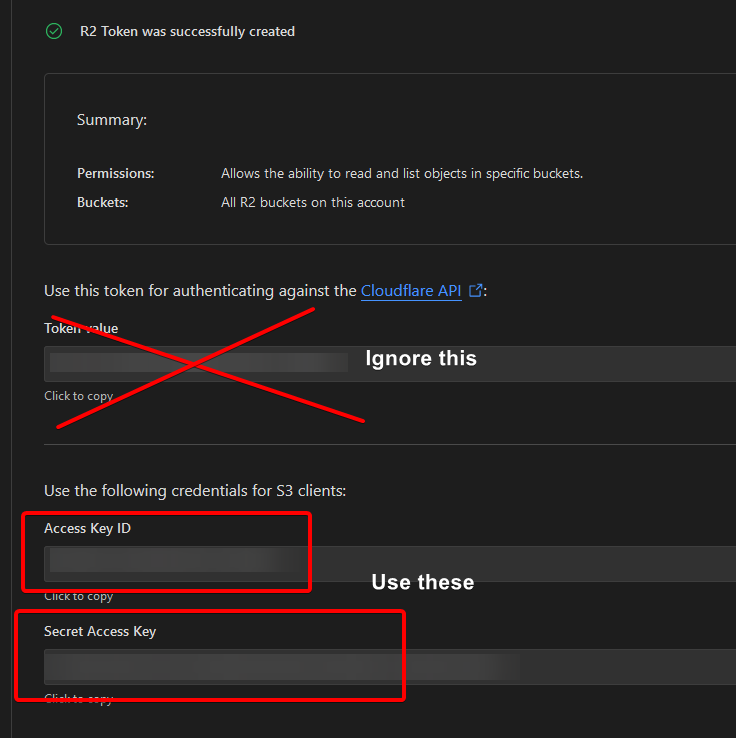This screenshot has width=736, height=738.
Task: Click the 'Access Key ID' field label
Action: click(87, 528)
